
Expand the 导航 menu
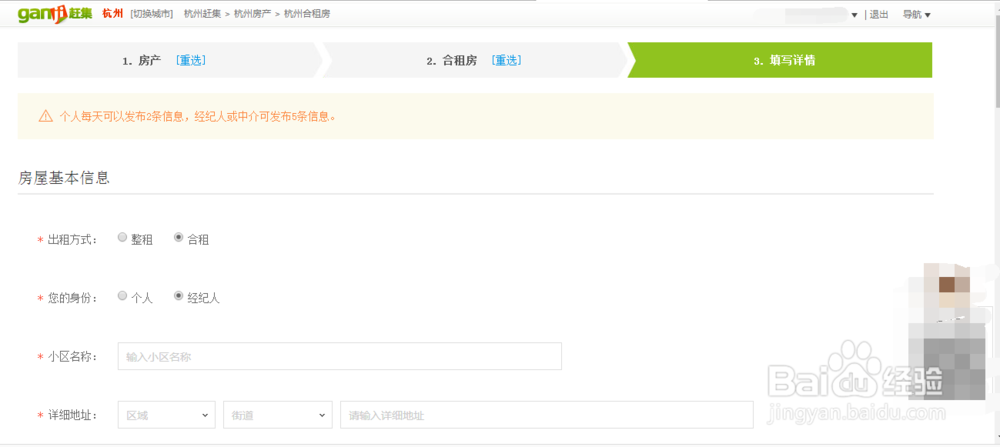coord(916,15)
